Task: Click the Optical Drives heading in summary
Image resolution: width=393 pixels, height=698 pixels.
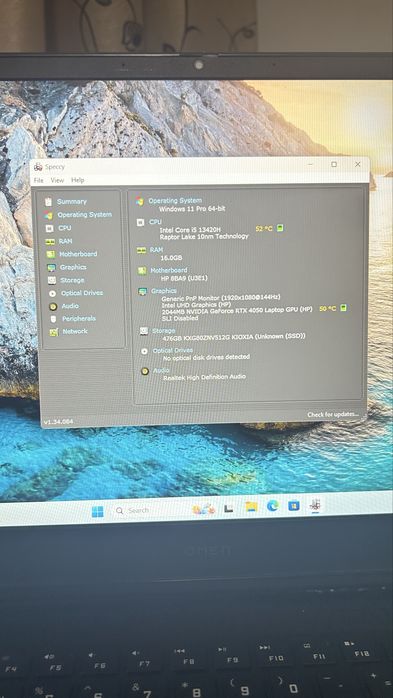Action: pyautogui.click(x=173, y=350)
